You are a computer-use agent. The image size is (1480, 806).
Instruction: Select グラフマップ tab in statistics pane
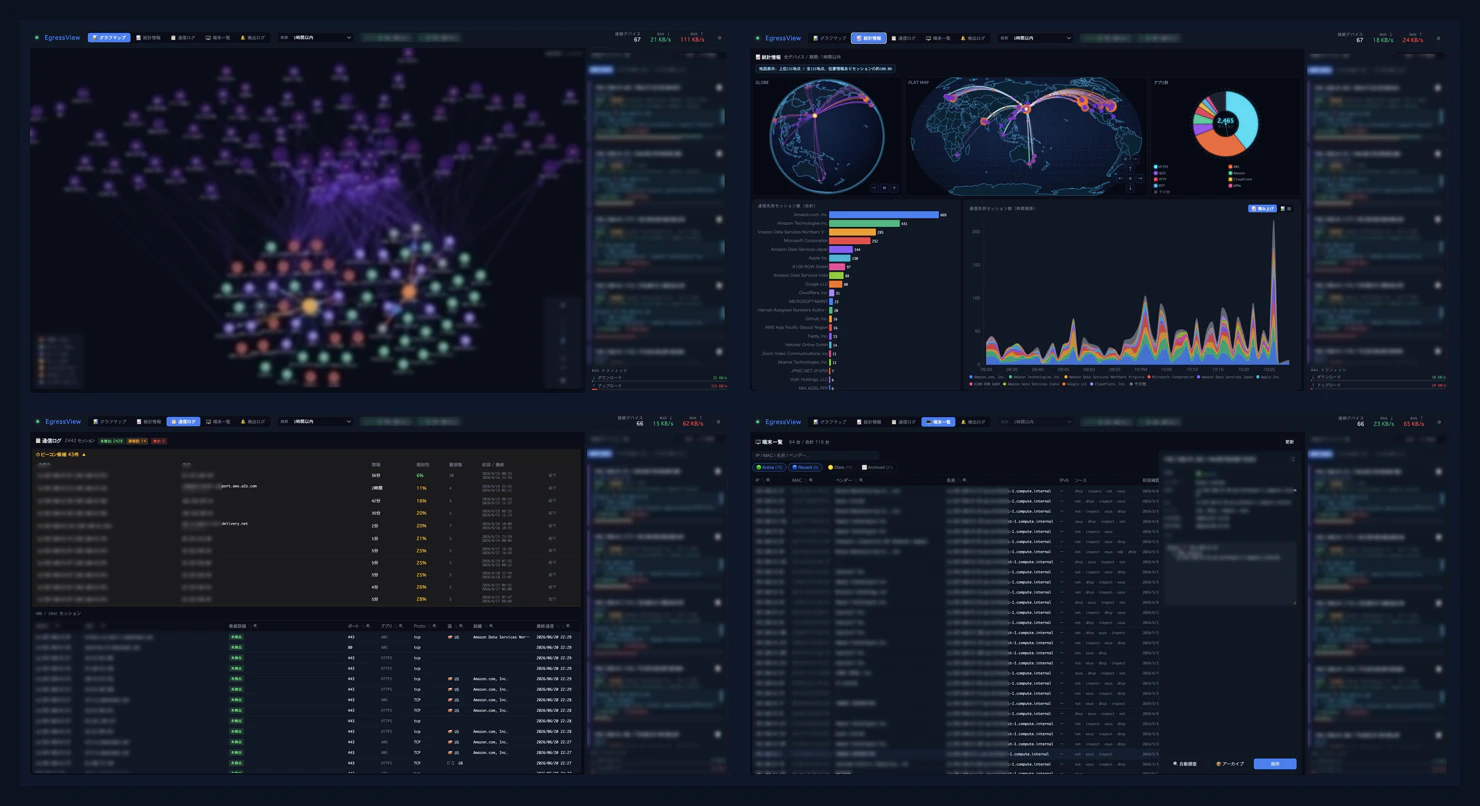pos(830,38)
